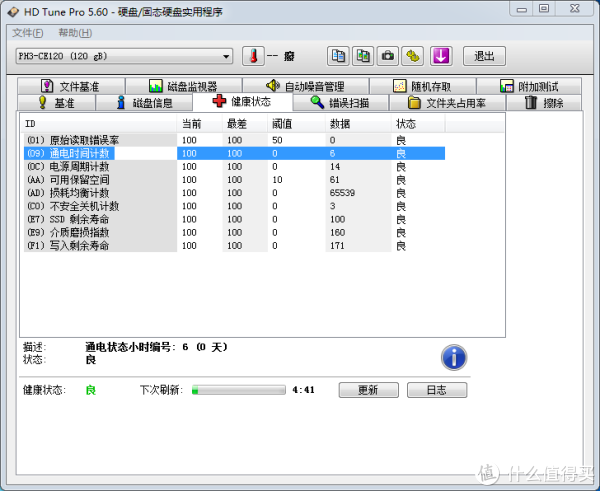Viewport: 600px width, 491px height.
Task: Click the data value 160
Action: (x=337, y=232)
